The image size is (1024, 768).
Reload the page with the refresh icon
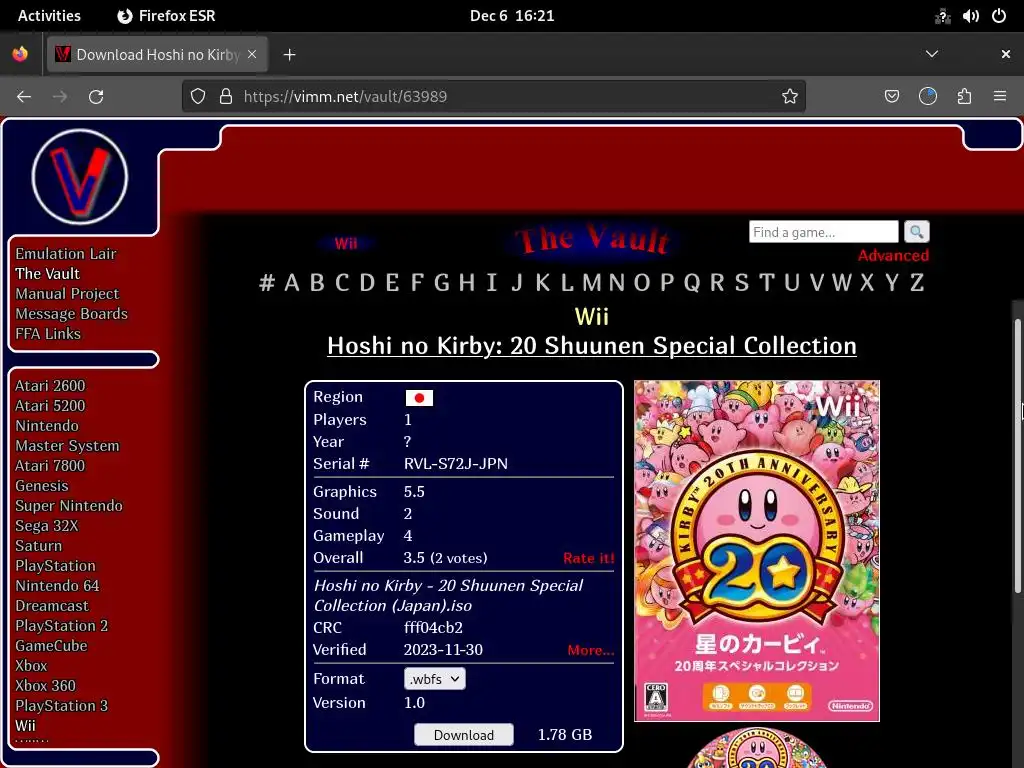(96, 97)
